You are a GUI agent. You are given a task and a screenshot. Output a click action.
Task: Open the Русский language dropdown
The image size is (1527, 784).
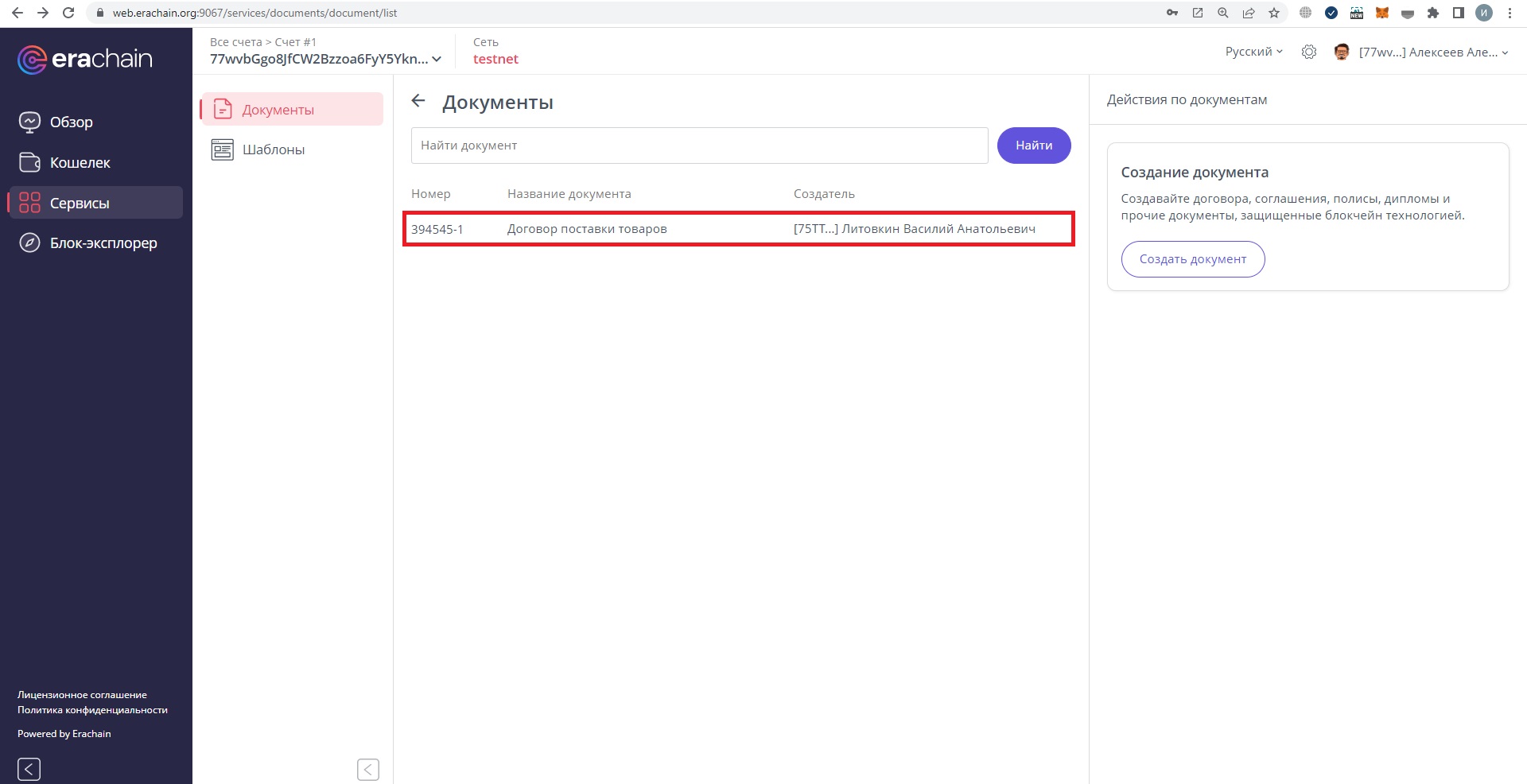click(1253, 52)
